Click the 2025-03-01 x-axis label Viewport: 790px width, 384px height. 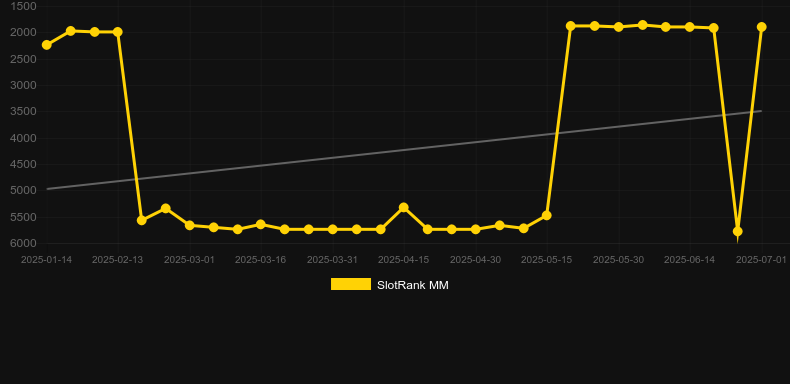click(x=189, y=260)
